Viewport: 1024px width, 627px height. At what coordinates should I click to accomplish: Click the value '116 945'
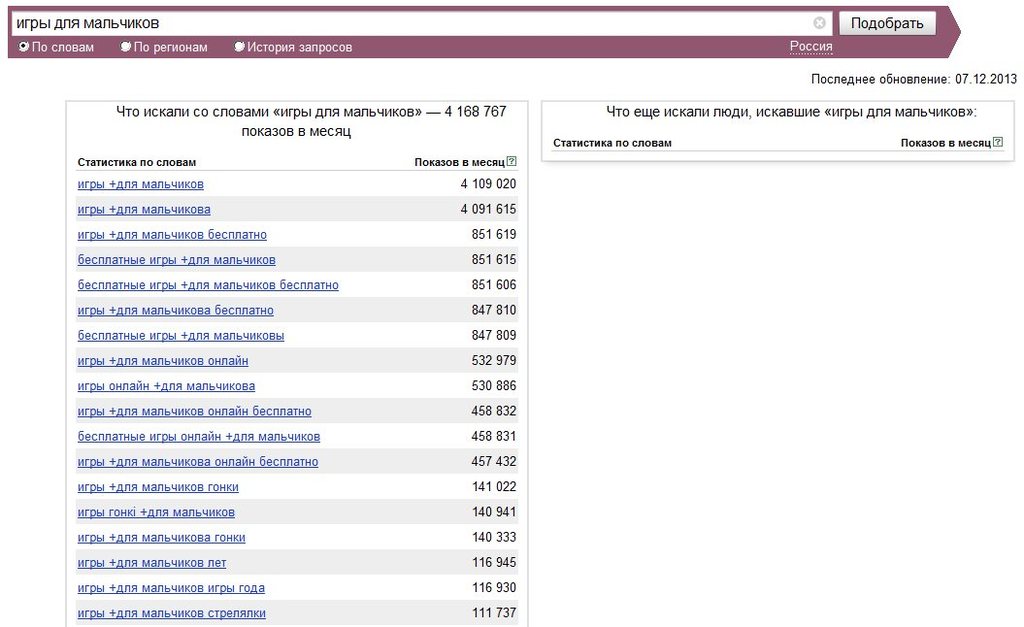coord(494,562)
